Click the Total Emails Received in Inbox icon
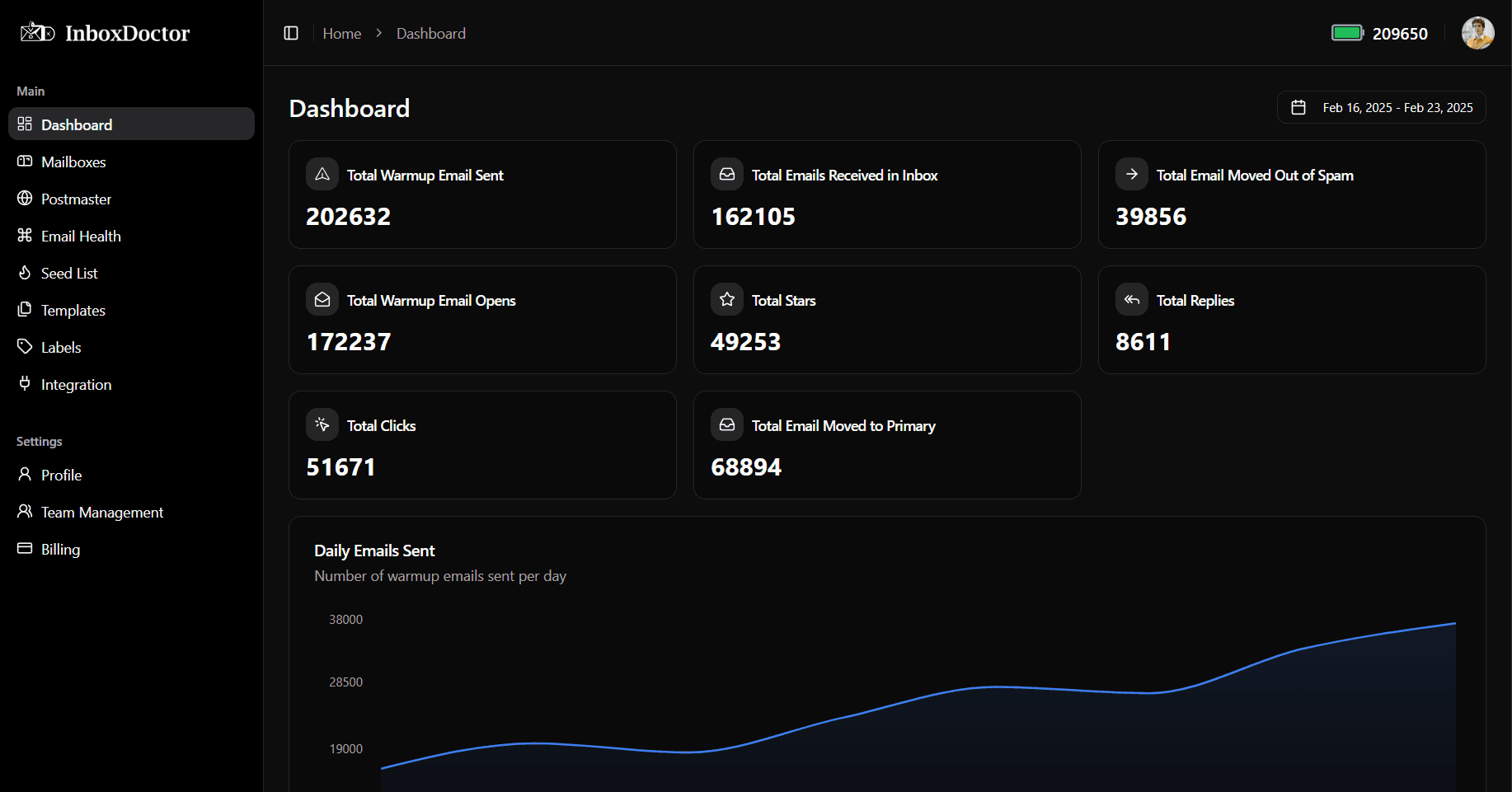This screenshot has height=792, width=1512. pyautogui.click(x=727, y=174)
